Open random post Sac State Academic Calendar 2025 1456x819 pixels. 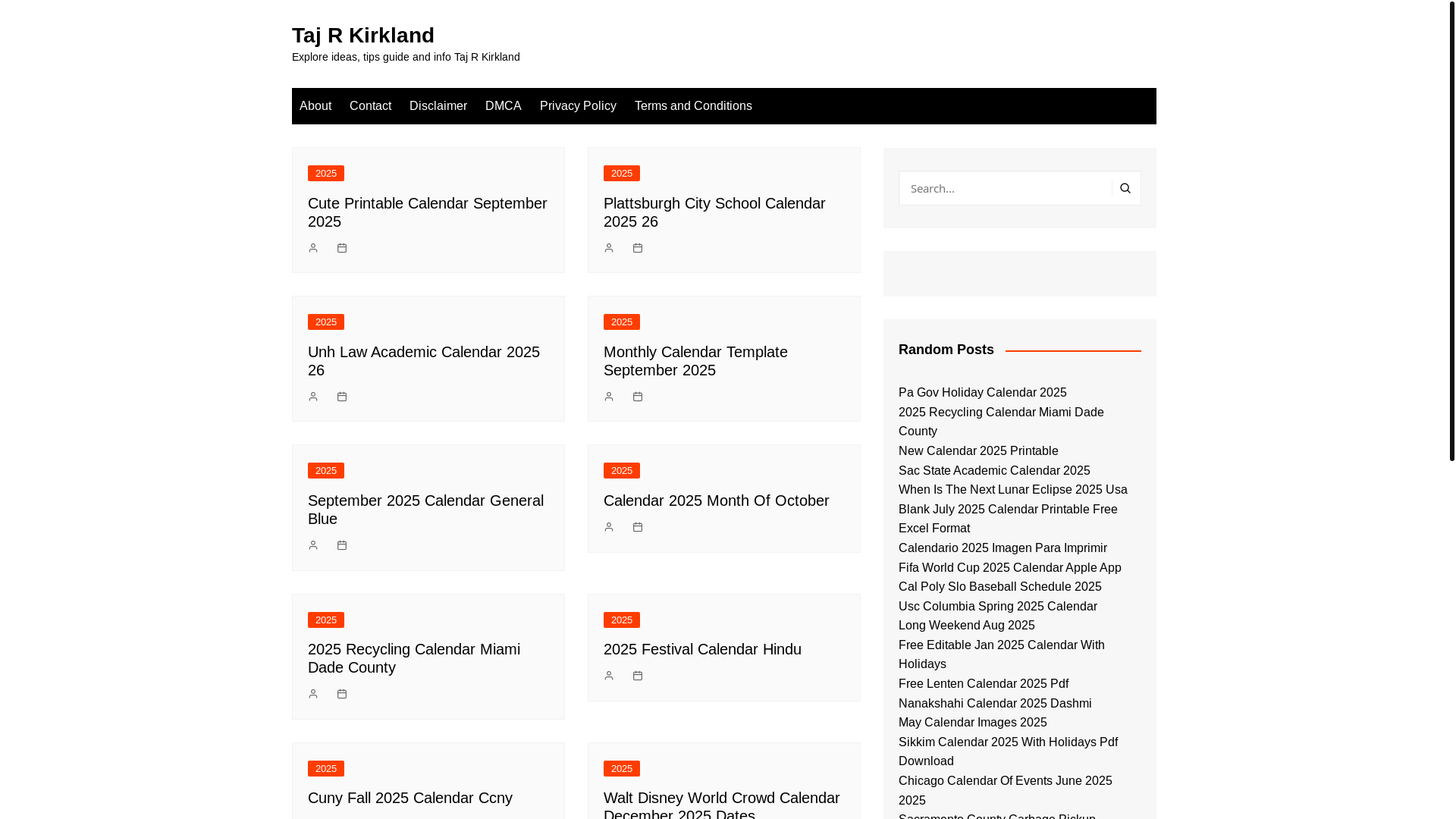click(x=994, y=471)
